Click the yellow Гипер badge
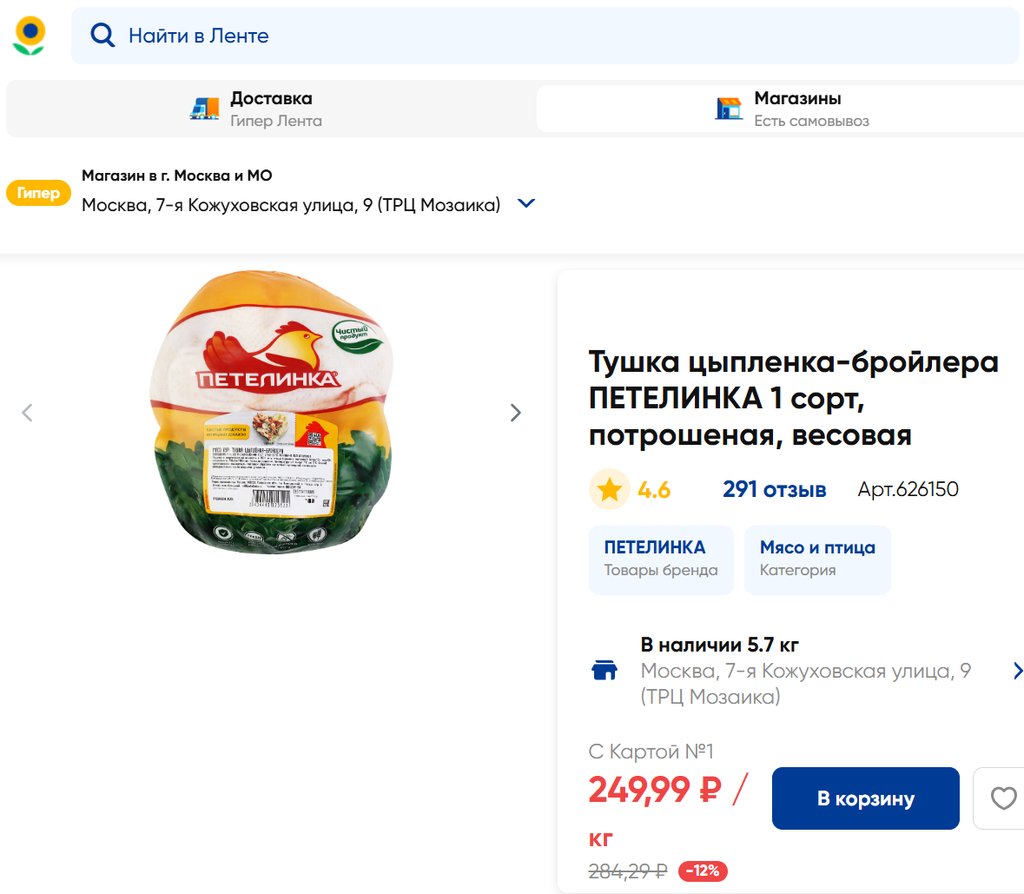1024x894 pixels. 38,193
